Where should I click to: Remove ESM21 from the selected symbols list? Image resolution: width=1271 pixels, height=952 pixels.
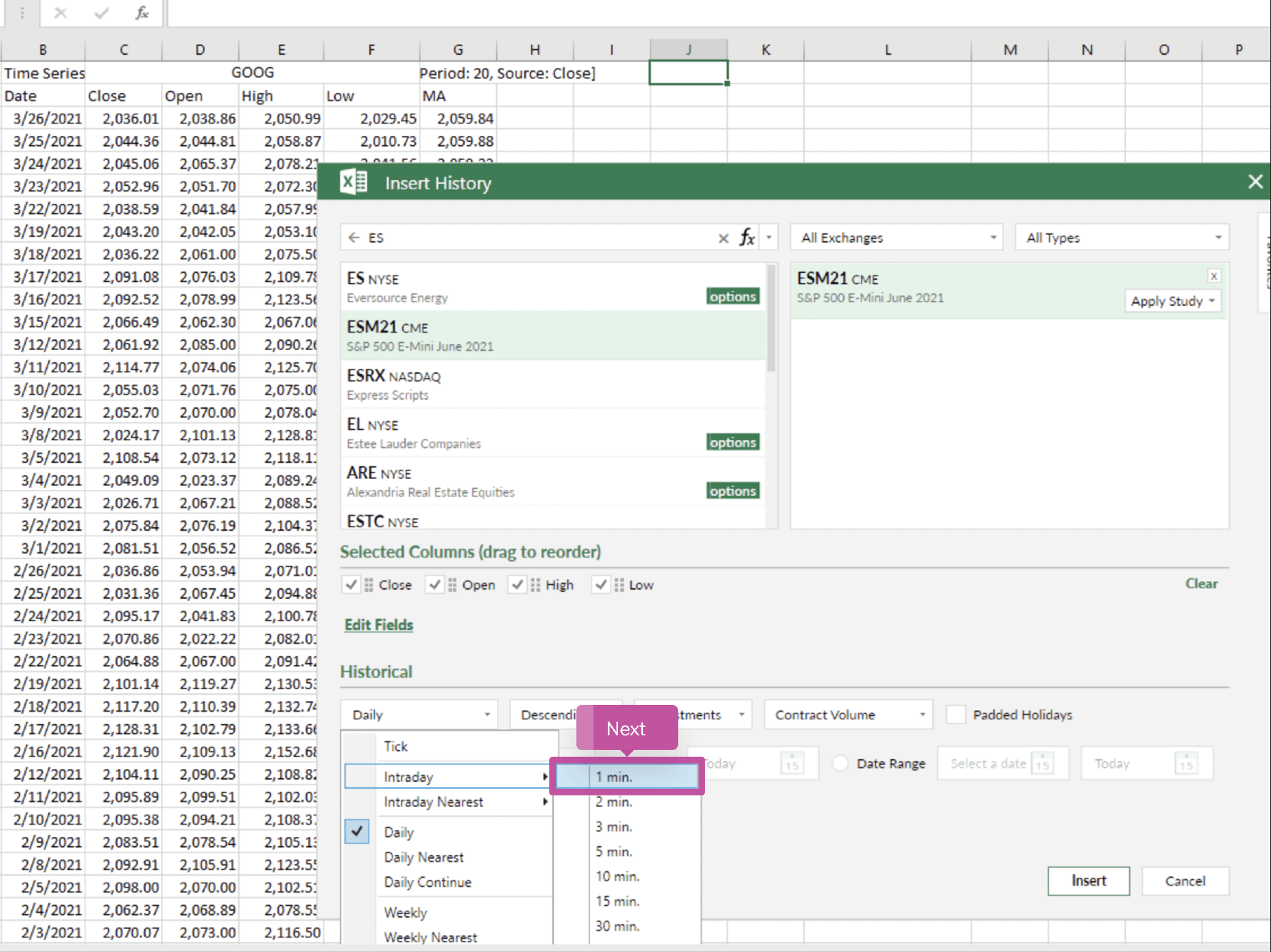coord(1213,276)
